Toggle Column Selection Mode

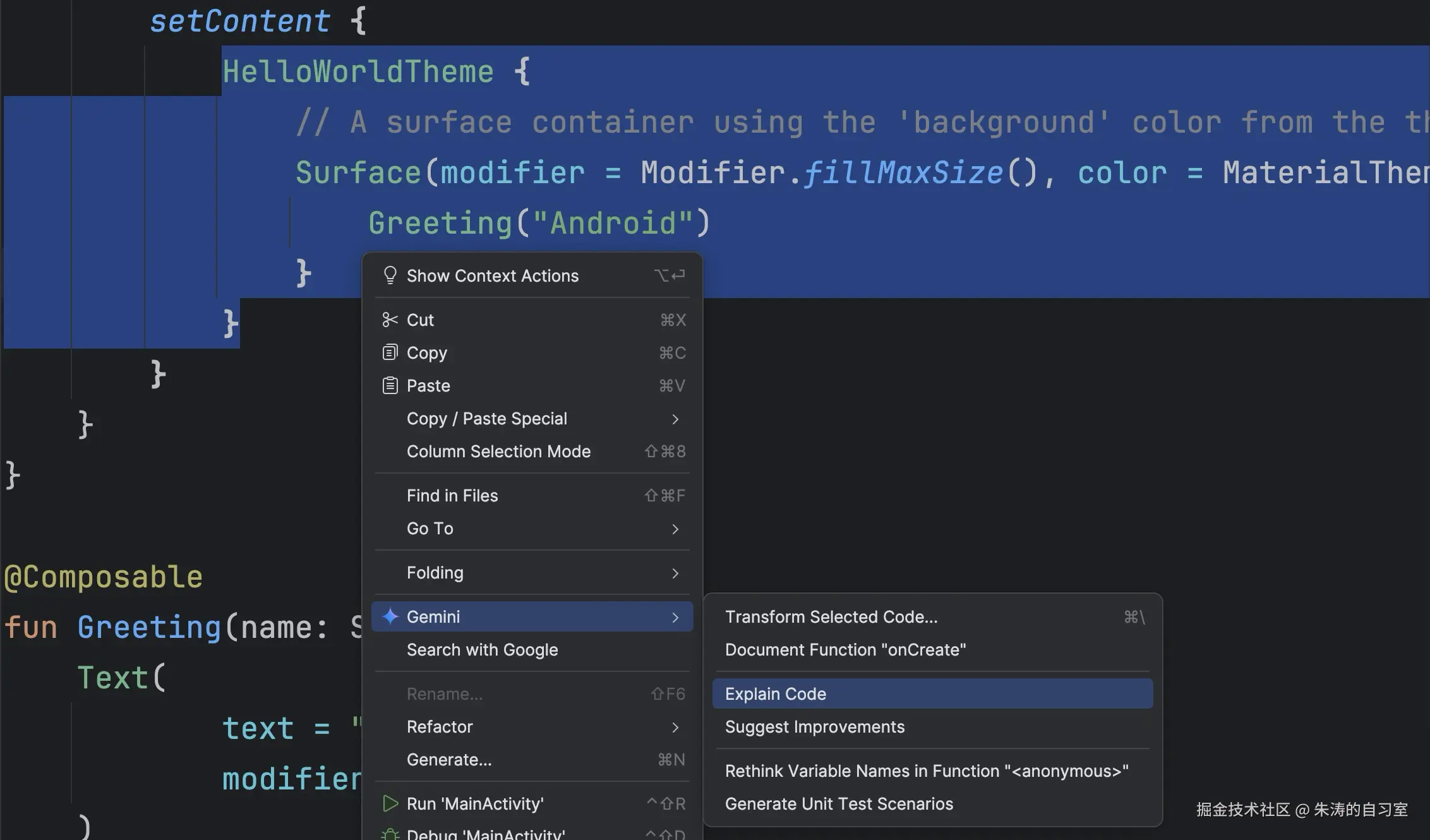tap(498, 452)
